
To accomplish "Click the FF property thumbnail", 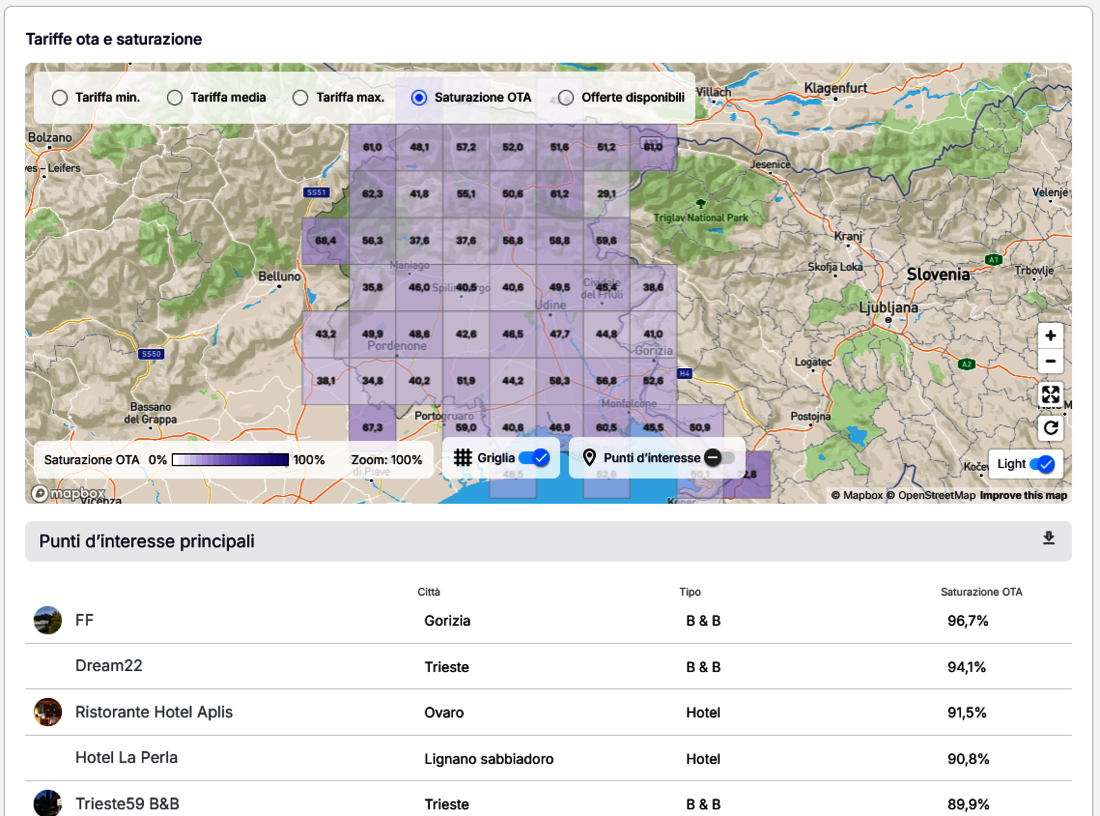I will click(47, 620).
